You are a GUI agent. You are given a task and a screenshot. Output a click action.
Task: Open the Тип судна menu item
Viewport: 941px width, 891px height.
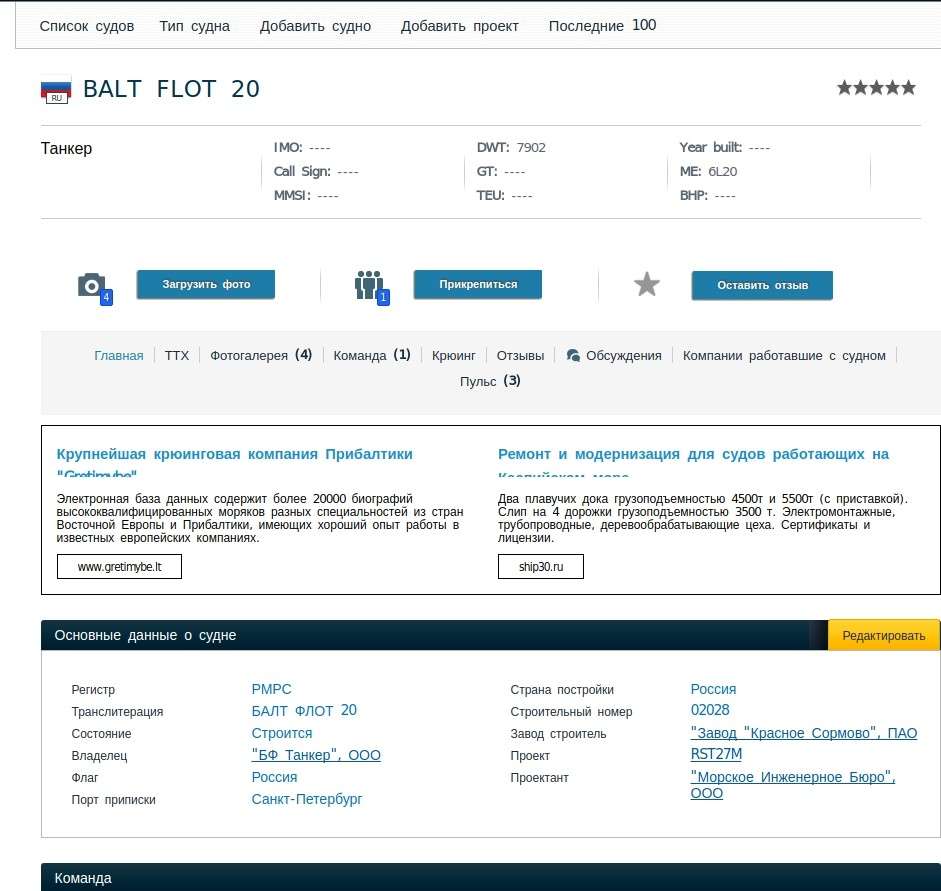point(194,26)
